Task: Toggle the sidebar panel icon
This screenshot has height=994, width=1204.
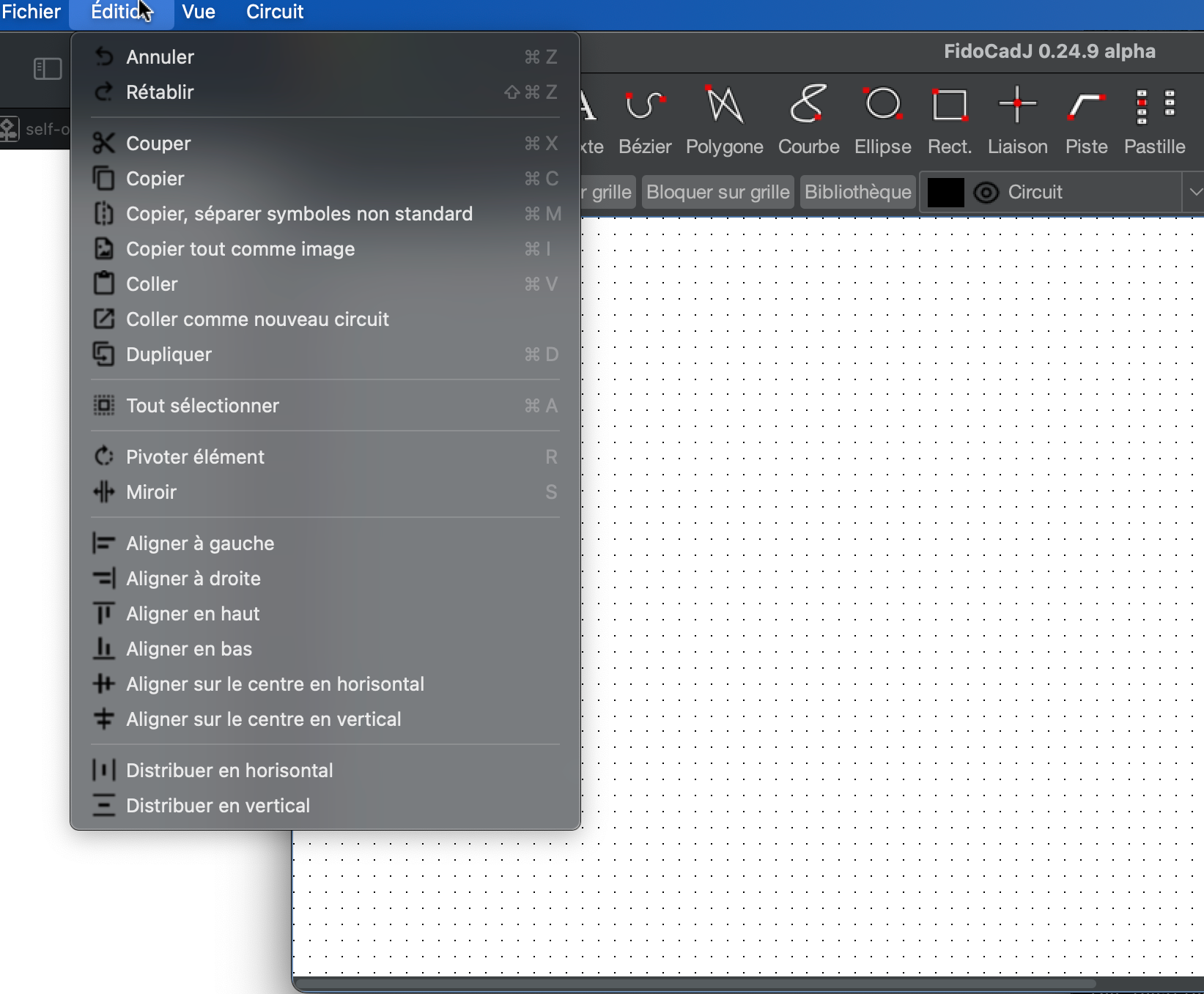Action: pos(48,69)
